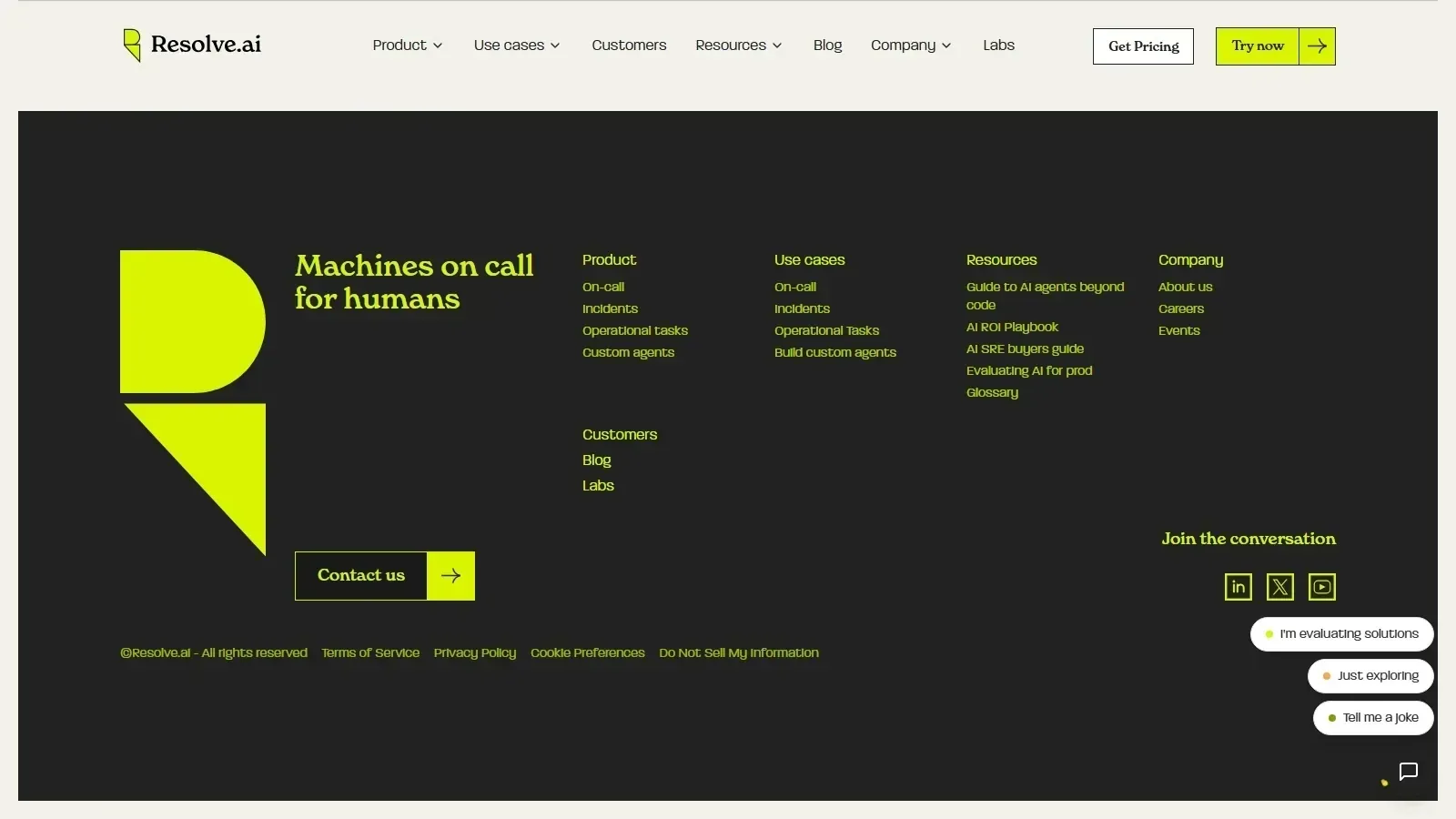
Task: Open Privacy Policy link
Action: (x=475, y=653)
